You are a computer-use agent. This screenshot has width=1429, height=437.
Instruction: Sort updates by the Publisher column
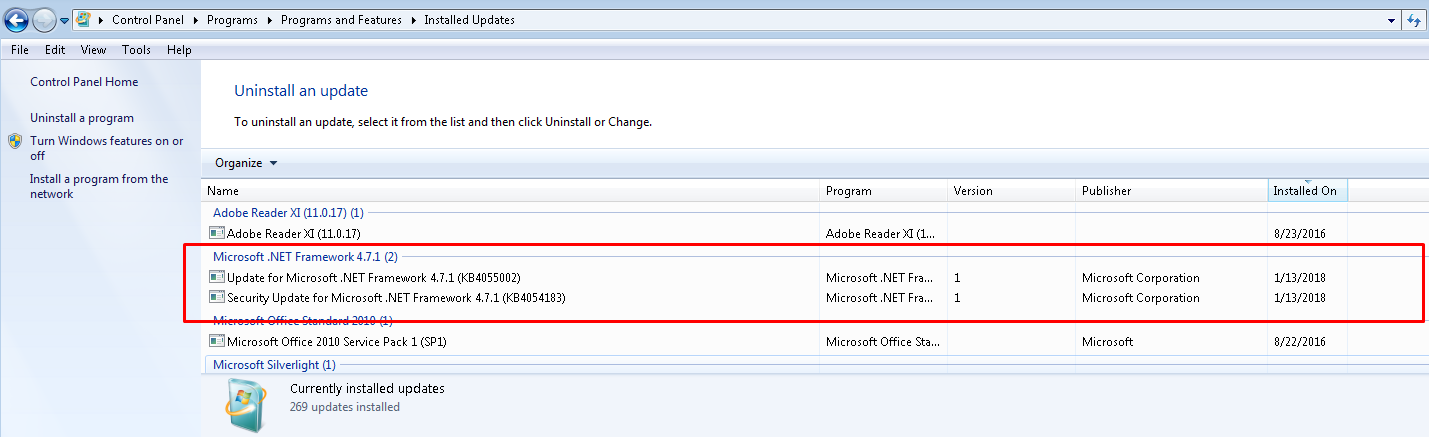pos(1107,191)
